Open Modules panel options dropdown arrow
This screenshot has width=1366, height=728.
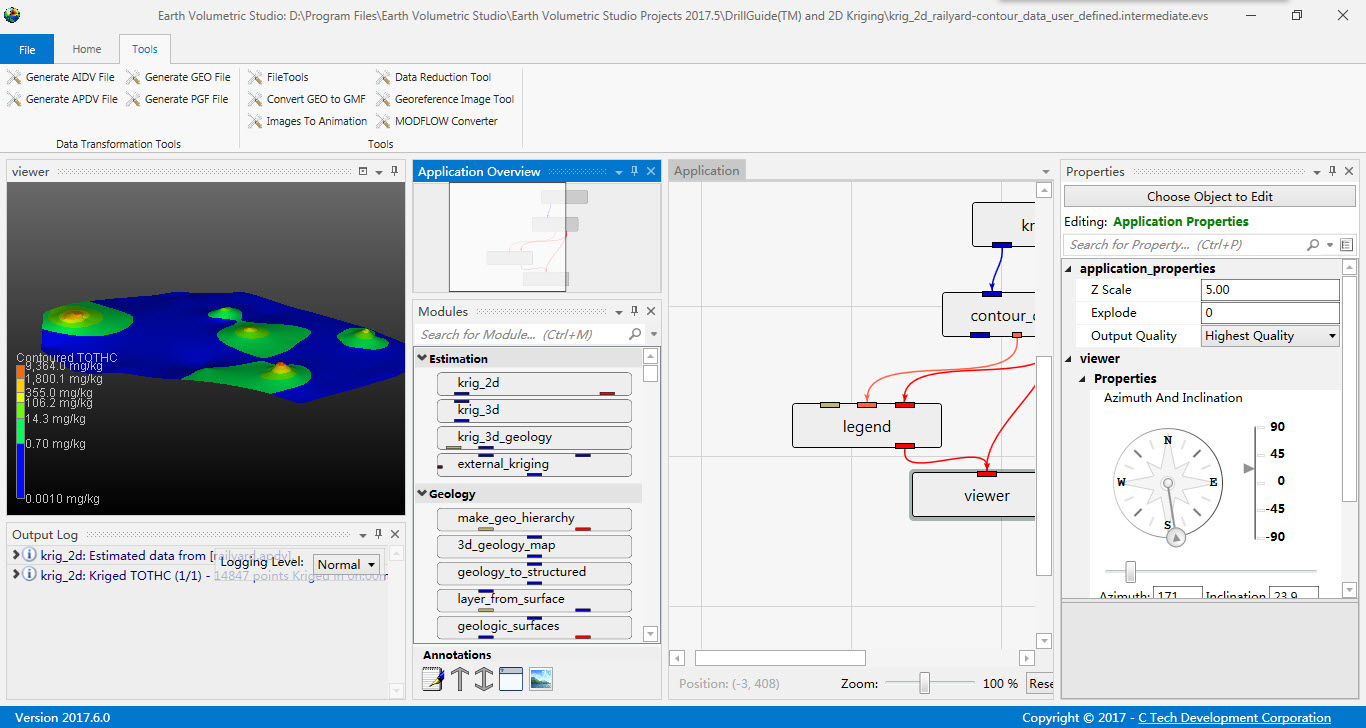(618, 312)
